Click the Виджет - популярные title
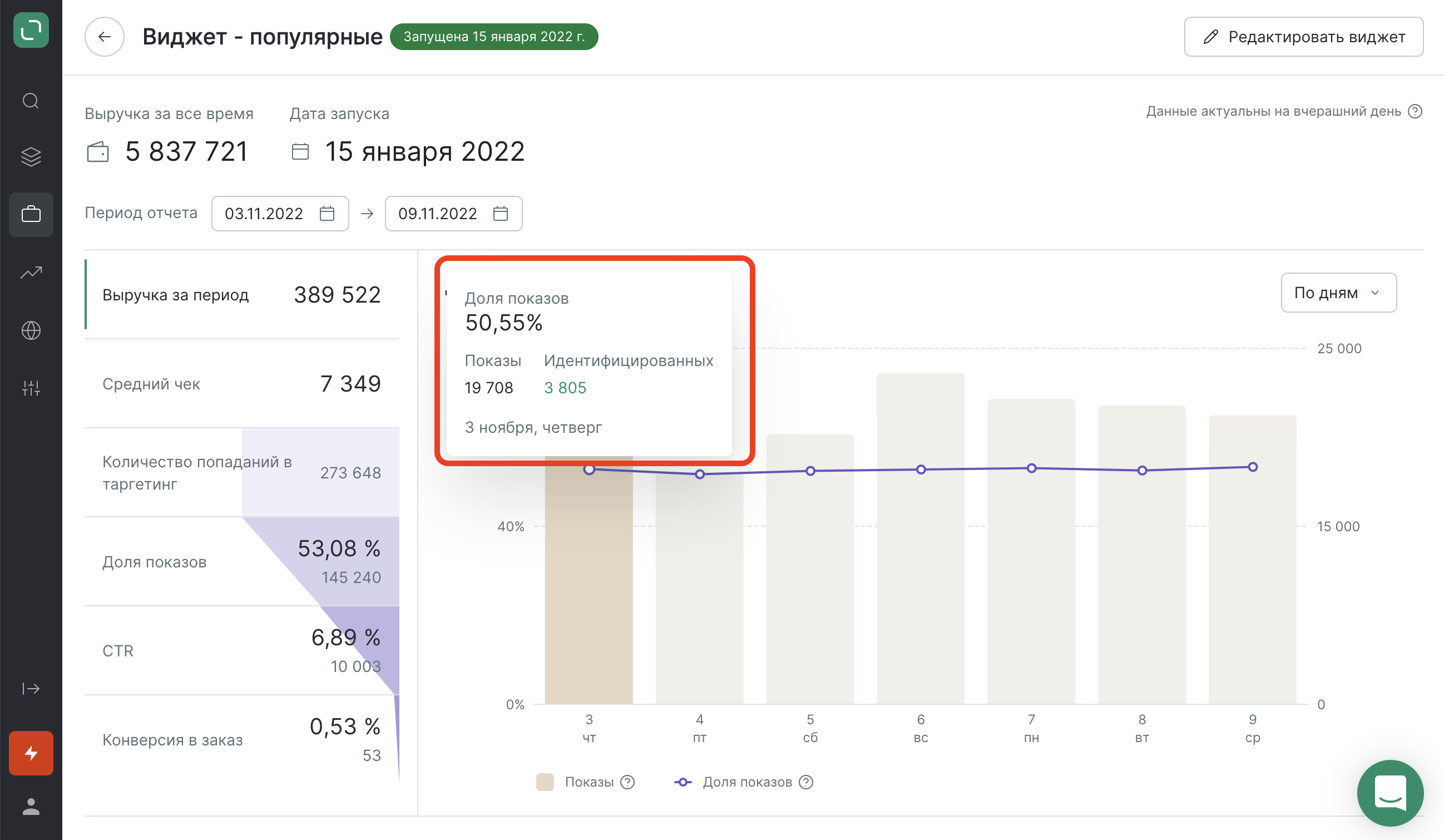This screenshot has height=840, width=1444. pos(263,37)
